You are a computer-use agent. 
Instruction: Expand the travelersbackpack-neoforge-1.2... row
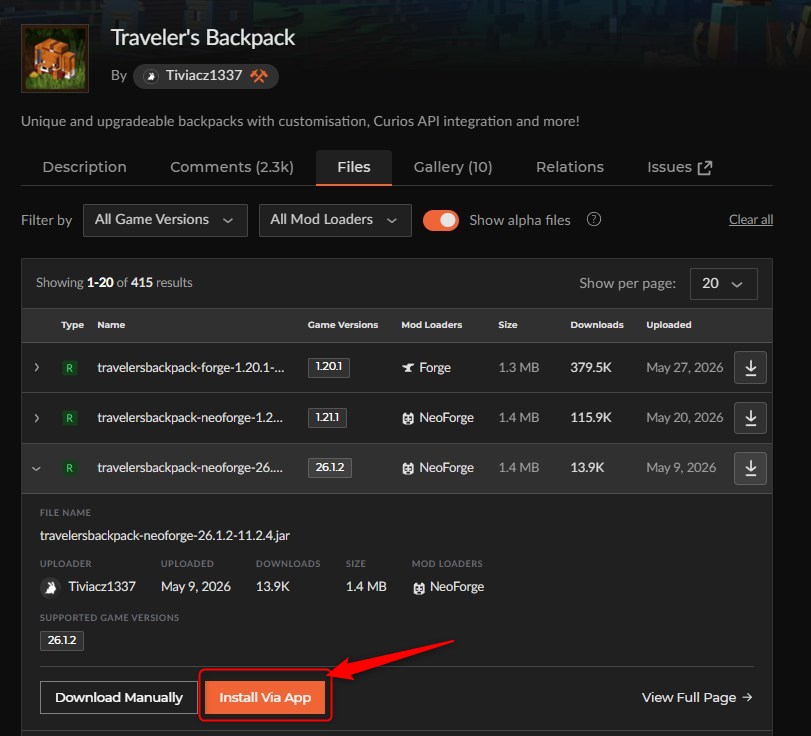click(36, 417)
